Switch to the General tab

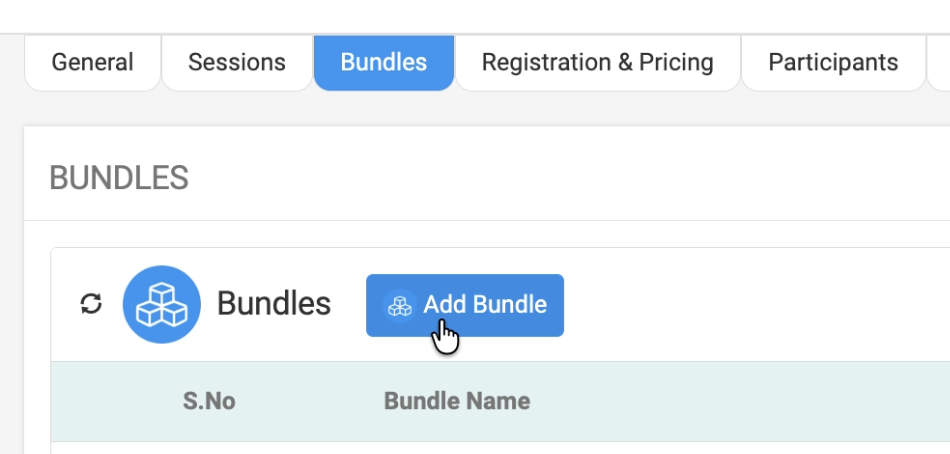pyautogui.click(x=92, y=62)
